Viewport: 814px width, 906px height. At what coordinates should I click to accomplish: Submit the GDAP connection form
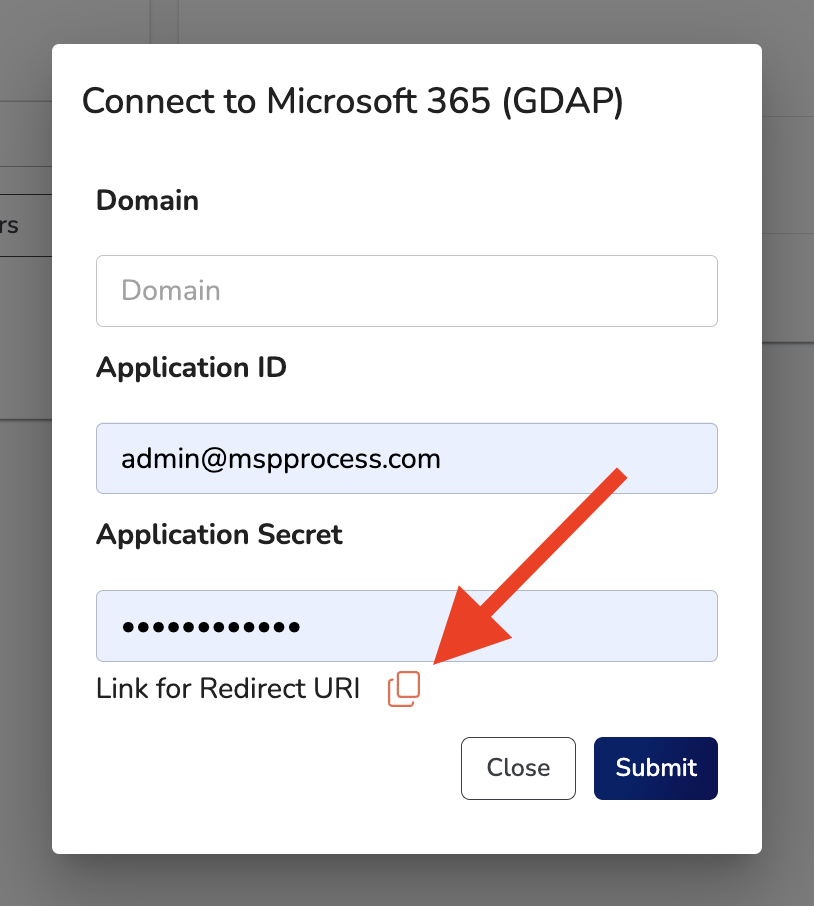655,768
